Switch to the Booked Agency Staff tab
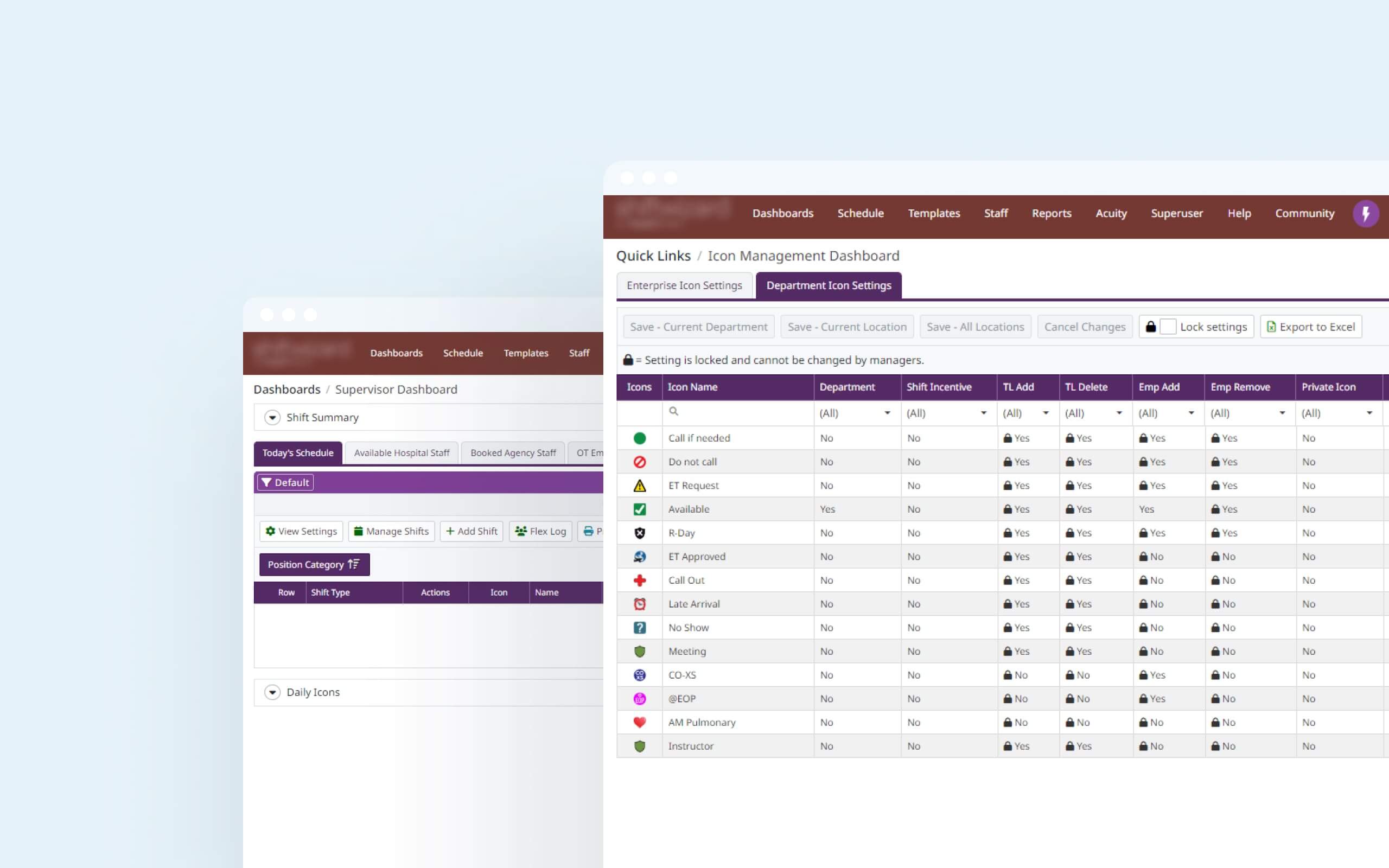 [513, 452]
